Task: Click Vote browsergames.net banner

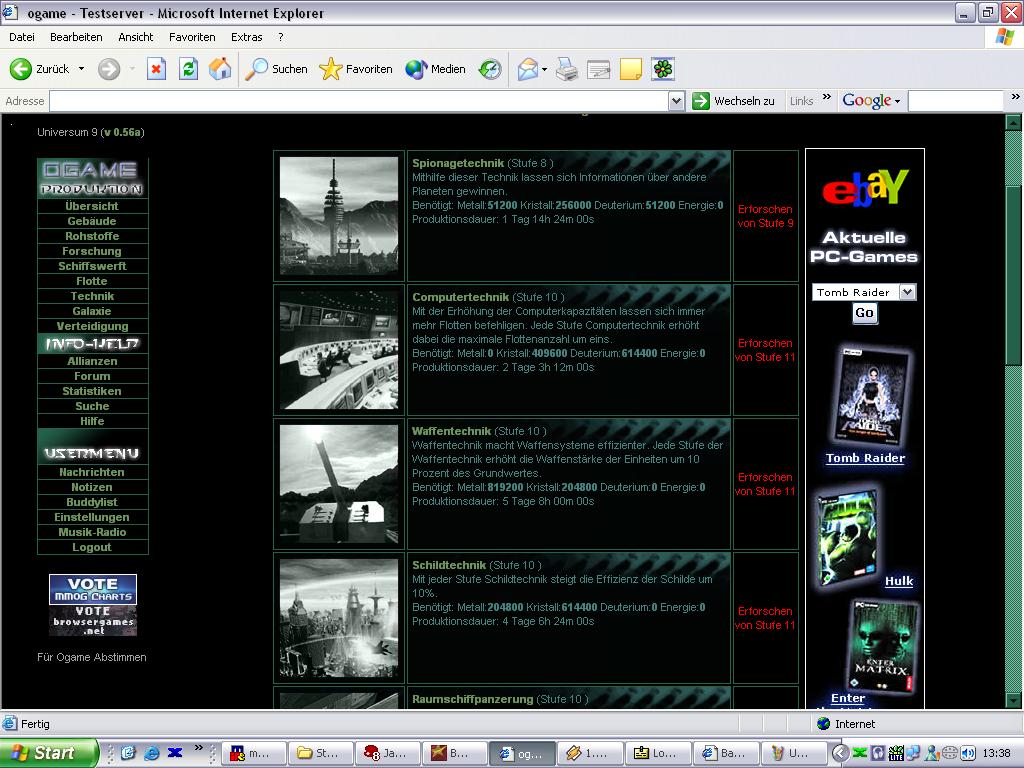Action: tap(93, 620)
